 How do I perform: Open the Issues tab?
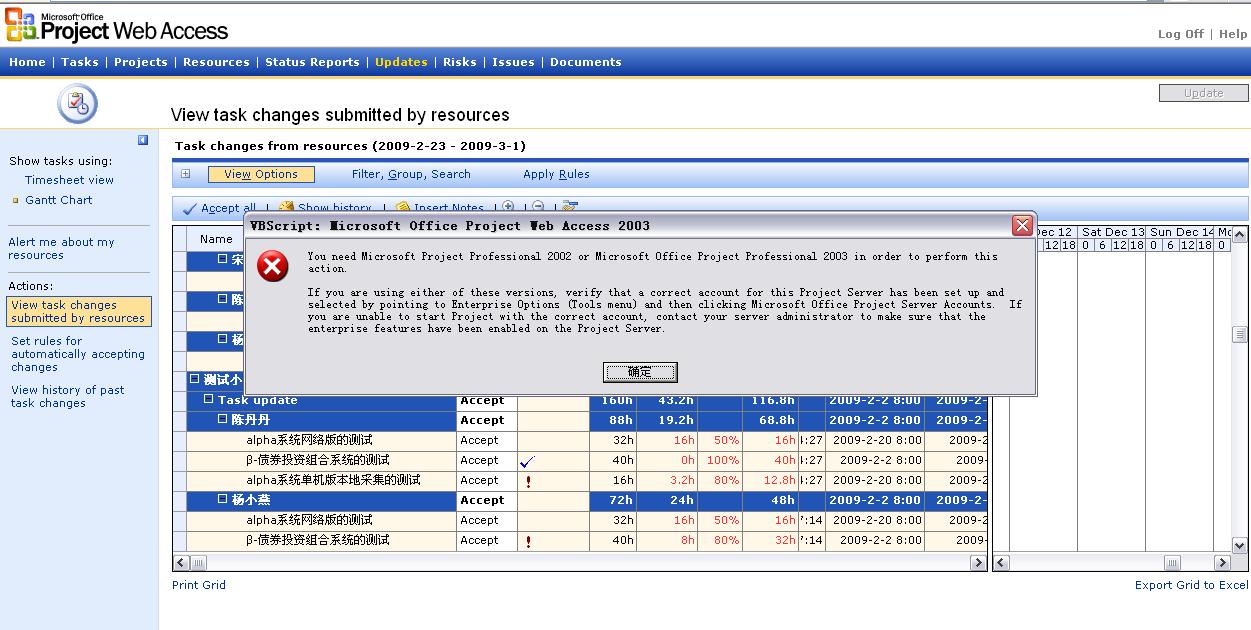[513, 62]
